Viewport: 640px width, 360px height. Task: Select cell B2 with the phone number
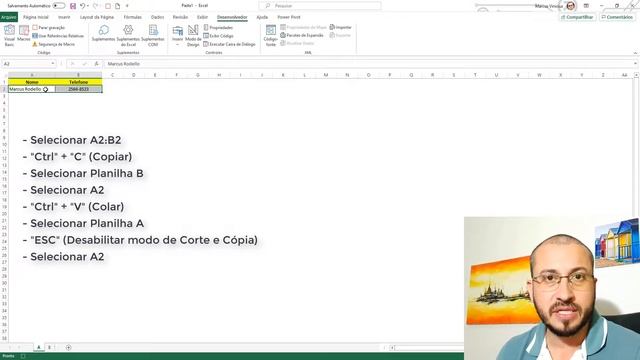[78, 89]
